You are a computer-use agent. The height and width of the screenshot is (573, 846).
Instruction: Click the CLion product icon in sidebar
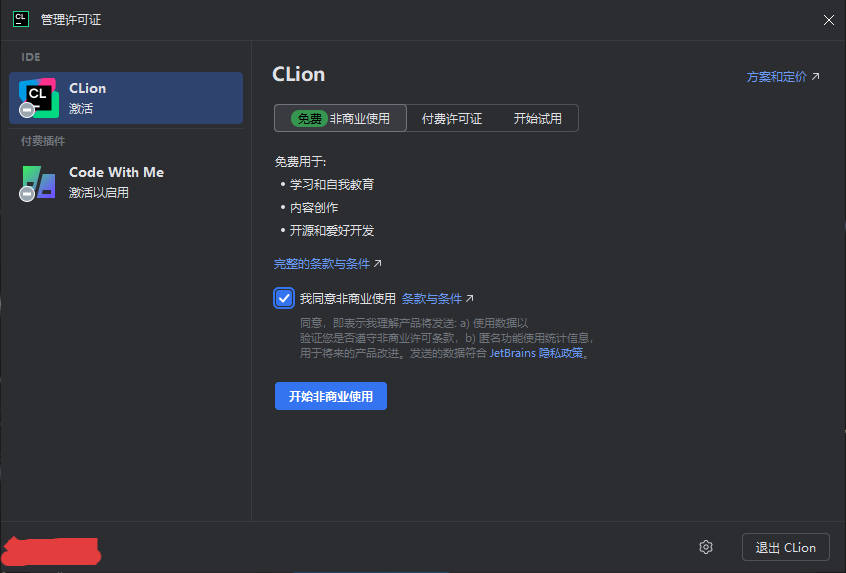point(38,98)
